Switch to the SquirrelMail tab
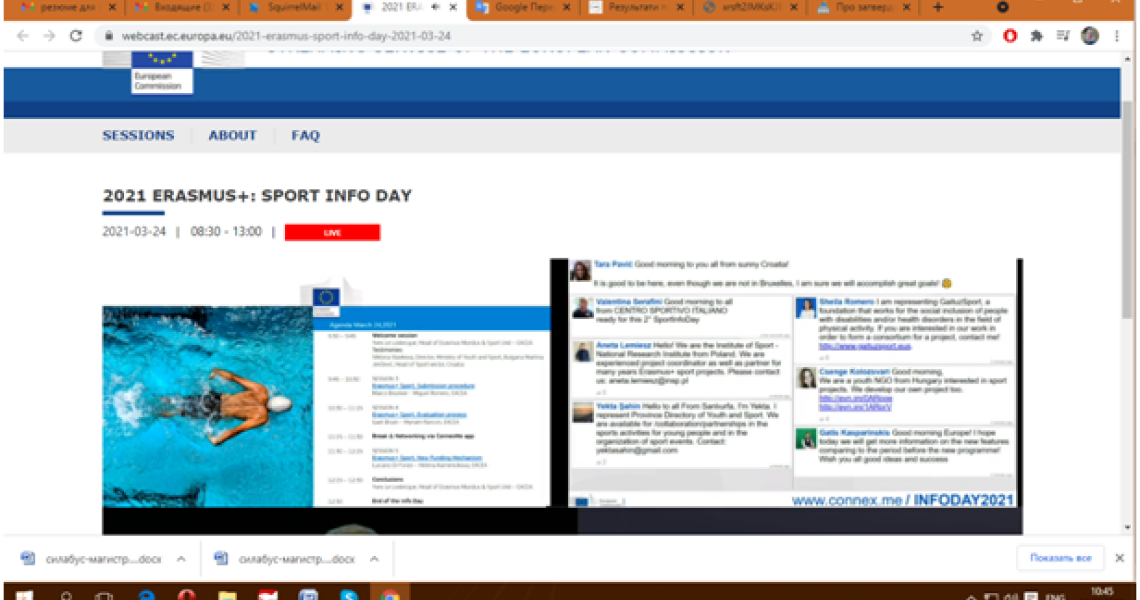The height and width of the screenshot is (600, 1140). pos(295,7)
